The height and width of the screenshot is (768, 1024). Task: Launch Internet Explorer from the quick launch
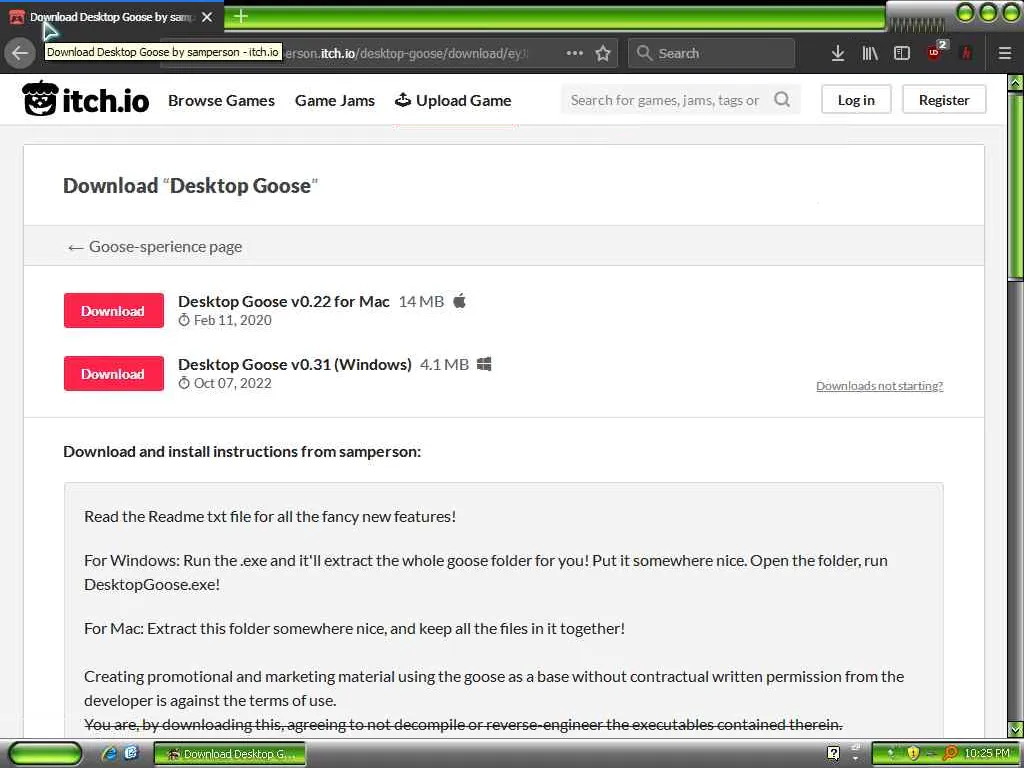tap(109, 754)
